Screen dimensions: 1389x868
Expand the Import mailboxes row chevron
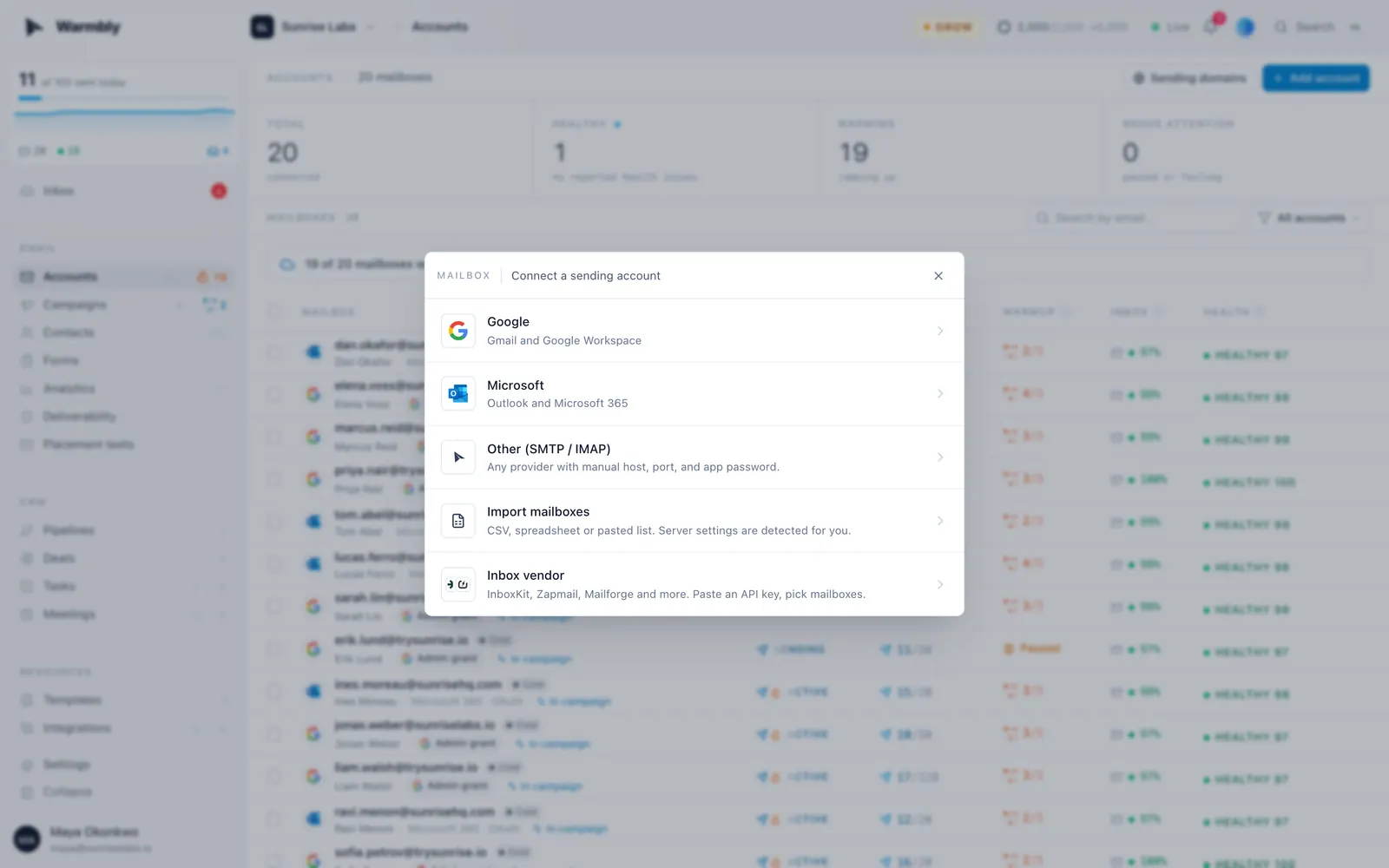pos(940,521)
